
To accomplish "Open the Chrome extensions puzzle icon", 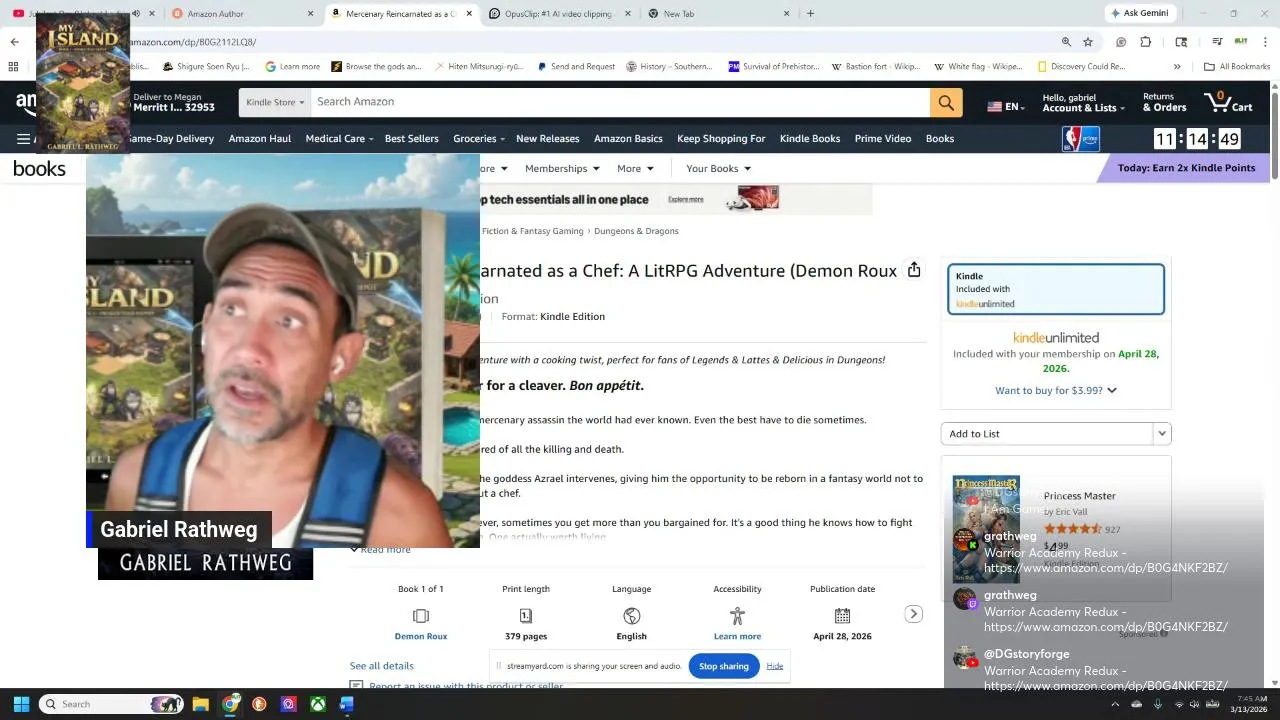I will (x=1146, y=42).
